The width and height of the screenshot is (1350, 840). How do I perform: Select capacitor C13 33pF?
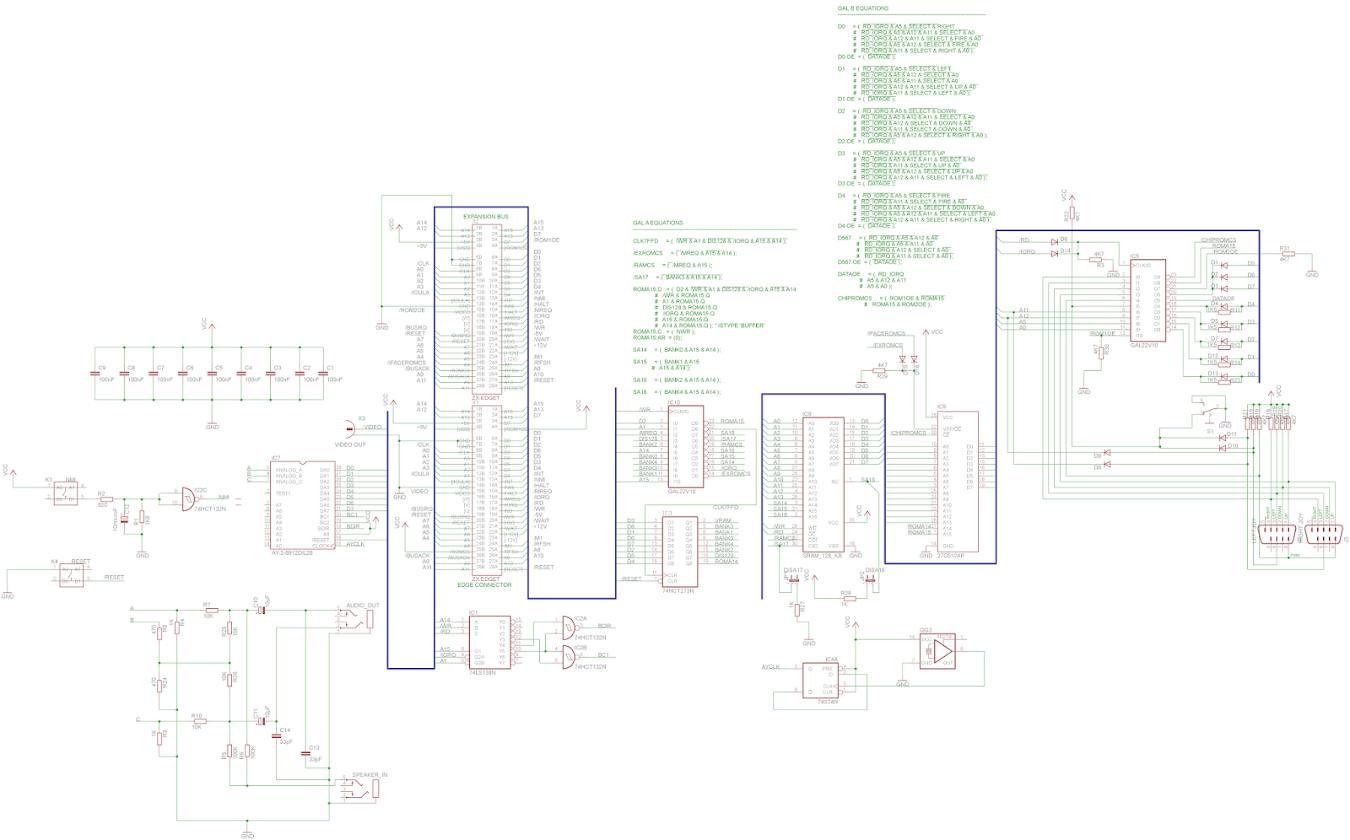306,754
